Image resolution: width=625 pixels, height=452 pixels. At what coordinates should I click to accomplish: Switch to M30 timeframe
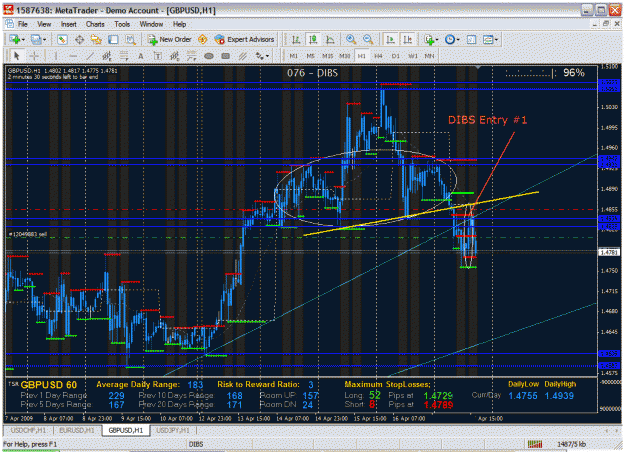(345, 56)
